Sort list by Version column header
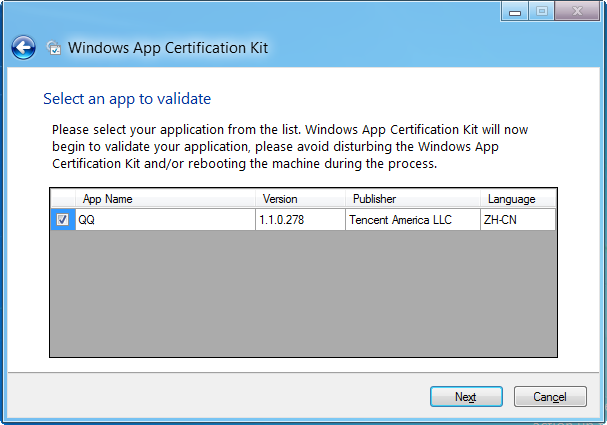 coord(300,199)
